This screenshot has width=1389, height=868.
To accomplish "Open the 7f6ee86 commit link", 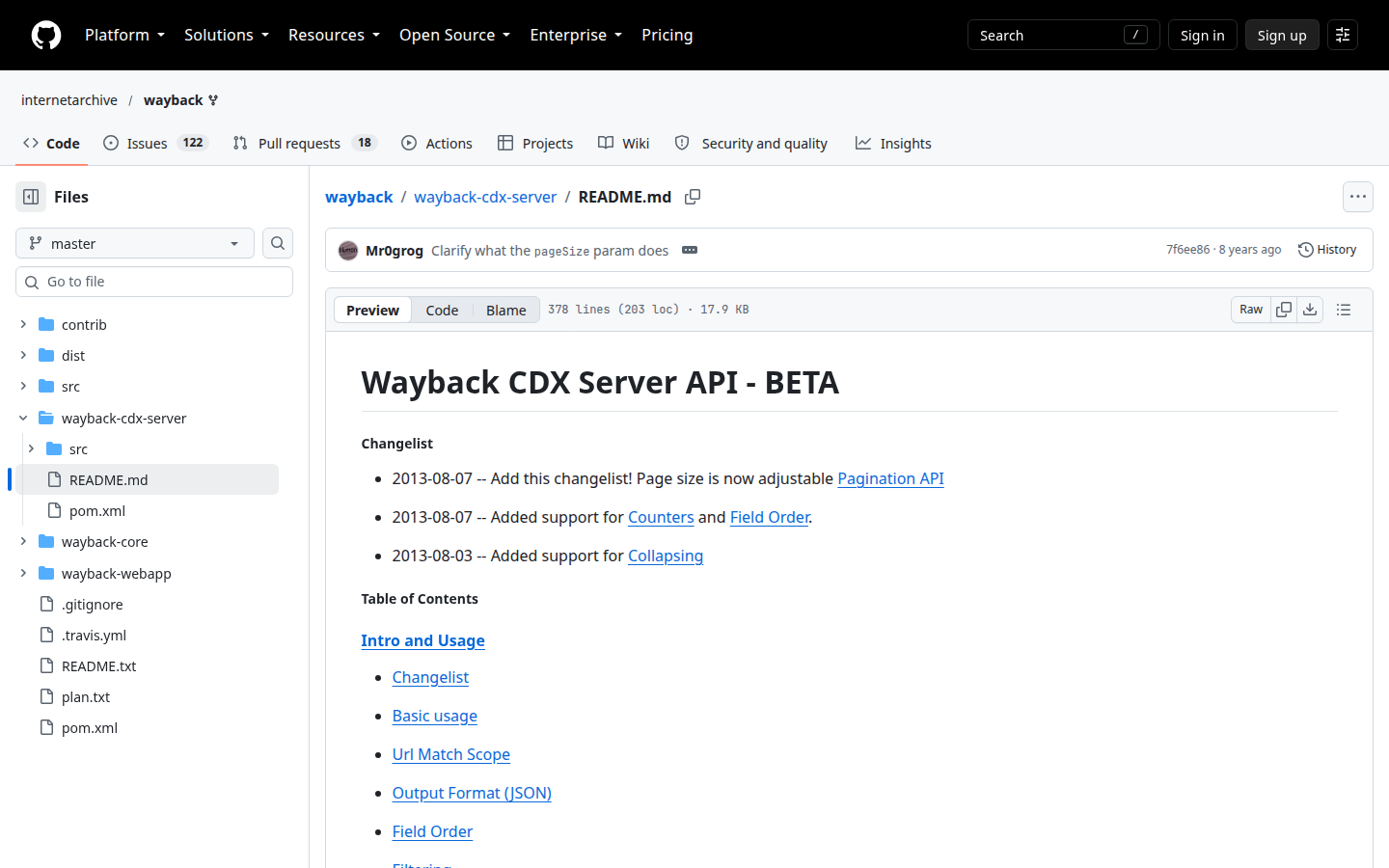I will [1187, 250].
